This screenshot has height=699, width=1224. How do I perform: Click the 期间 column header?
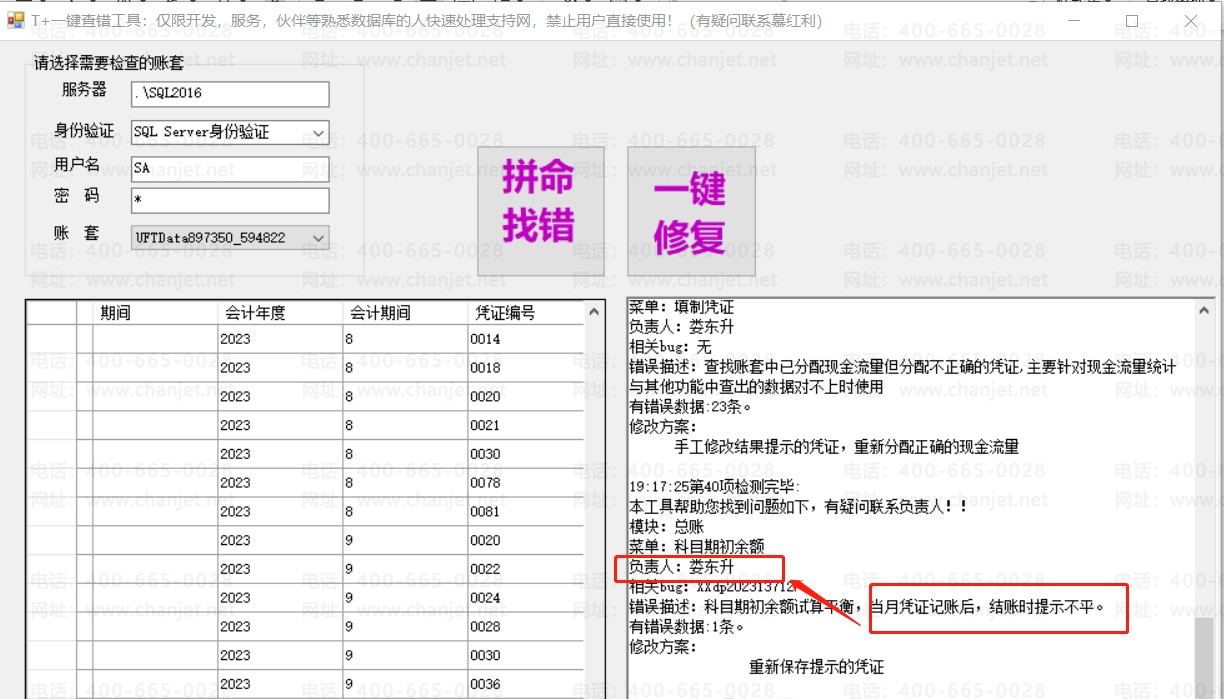coord(155,312)
